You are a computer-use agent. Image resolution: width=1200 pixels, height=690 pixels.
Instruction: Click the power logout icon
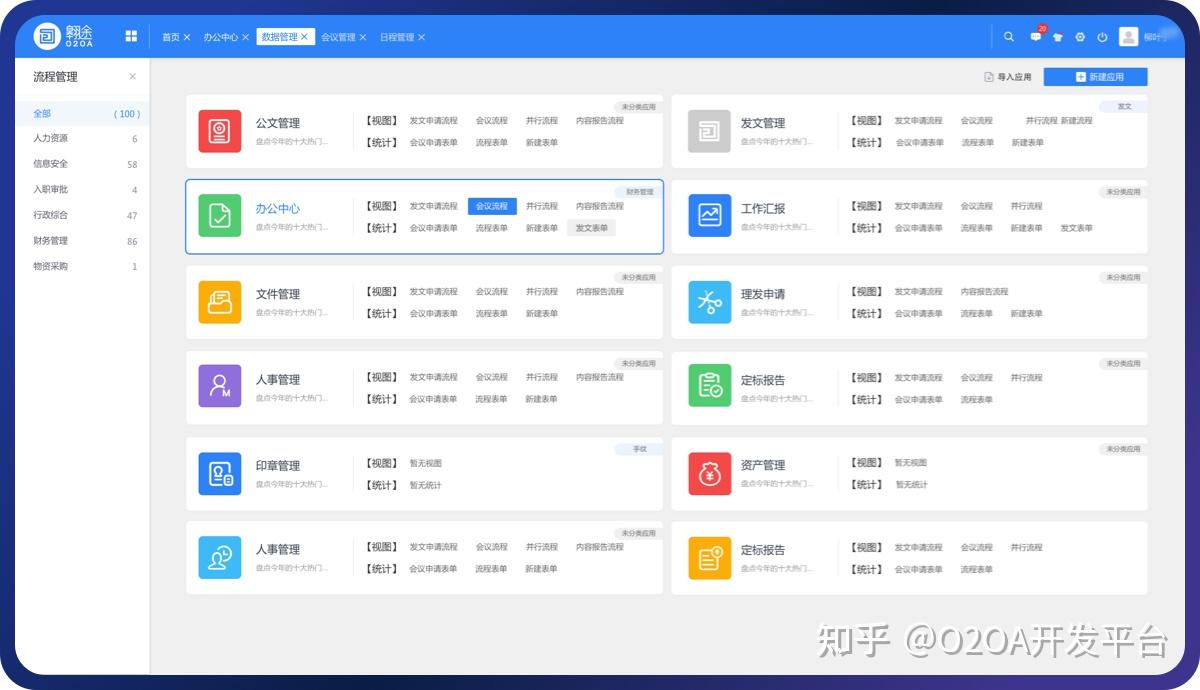pyautogui.click(x=1102, y=37)
